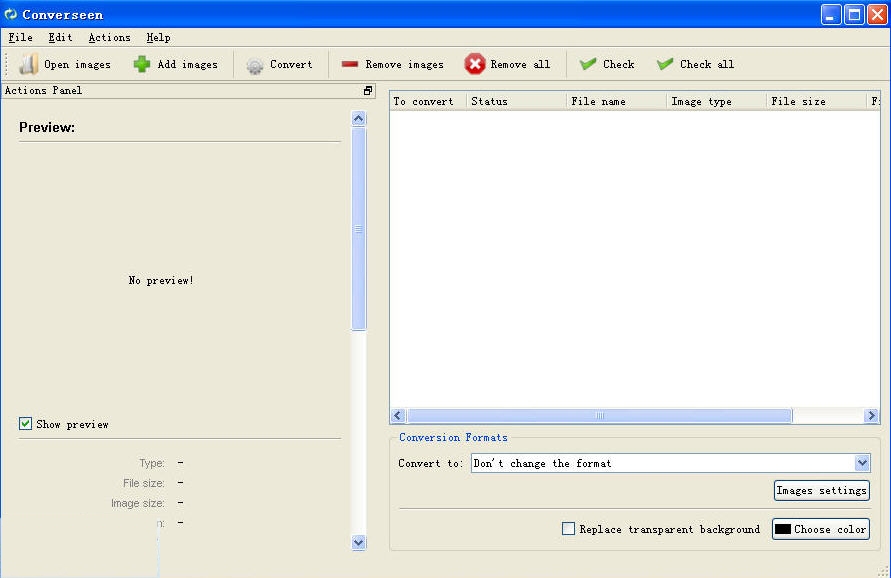
Task: Click the 'Convert to:' label
Action: point(430,463)
